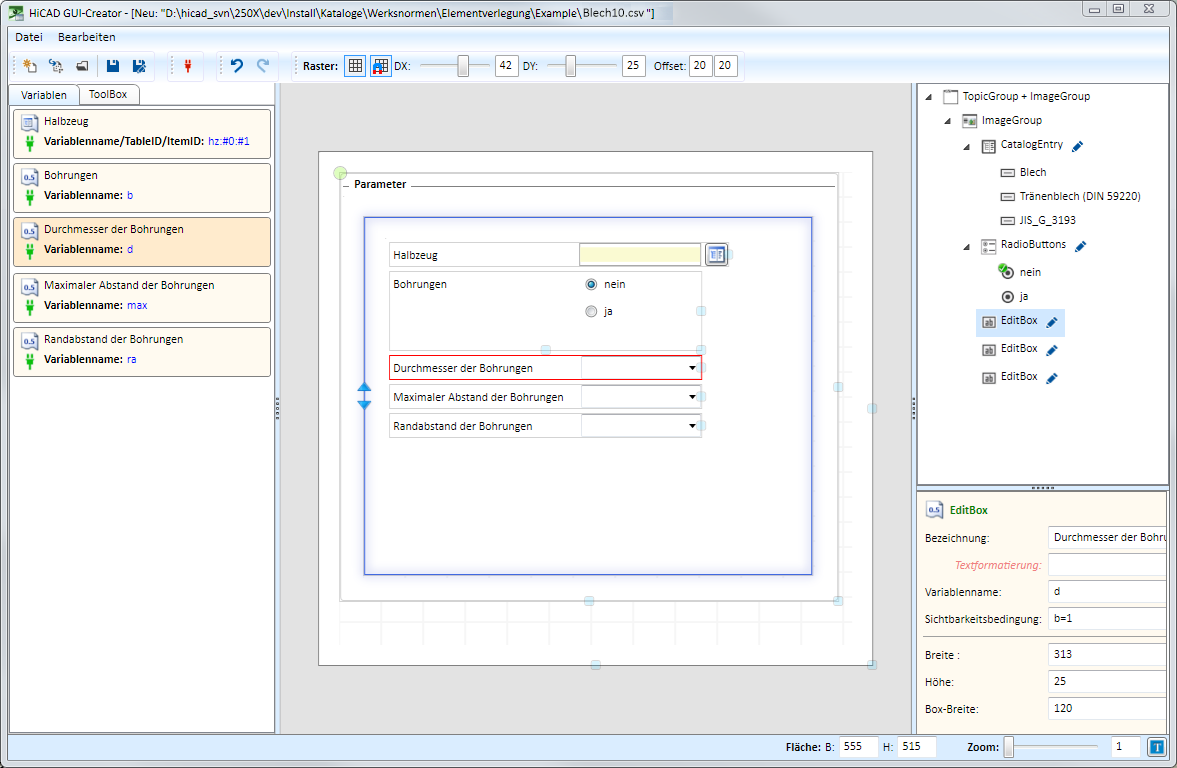Switch to the ToolBox tab

click(108, 95)
